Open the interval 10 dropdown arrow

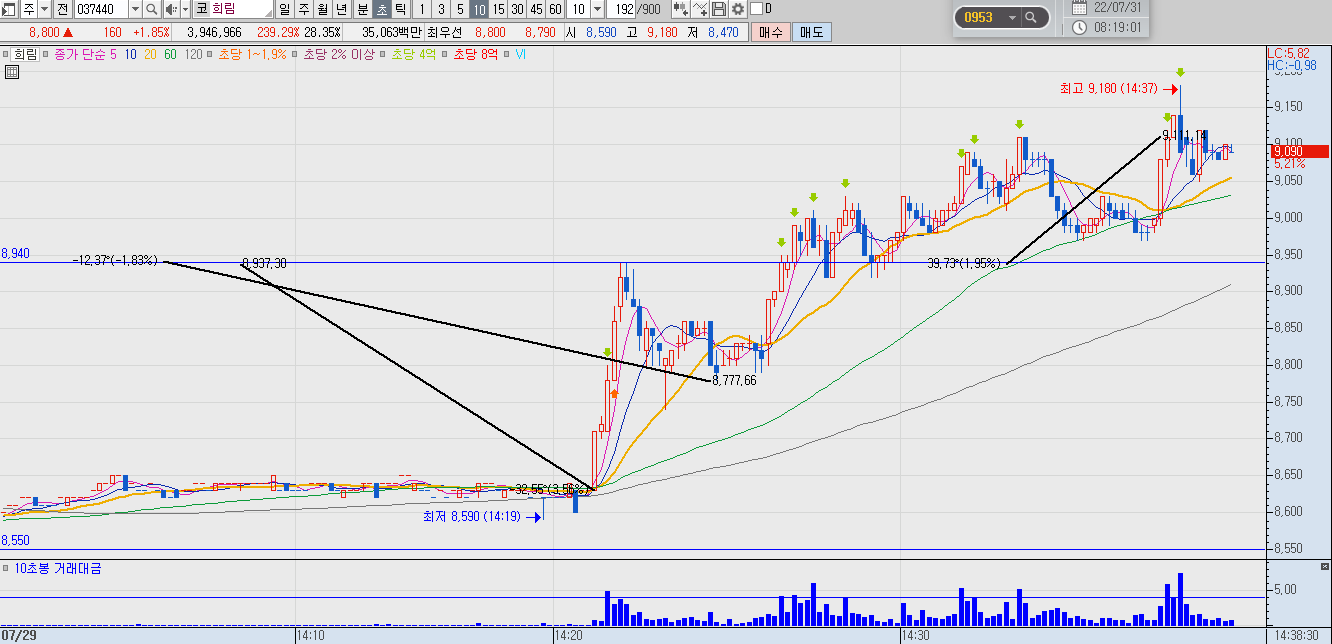[x=597, y=9]
